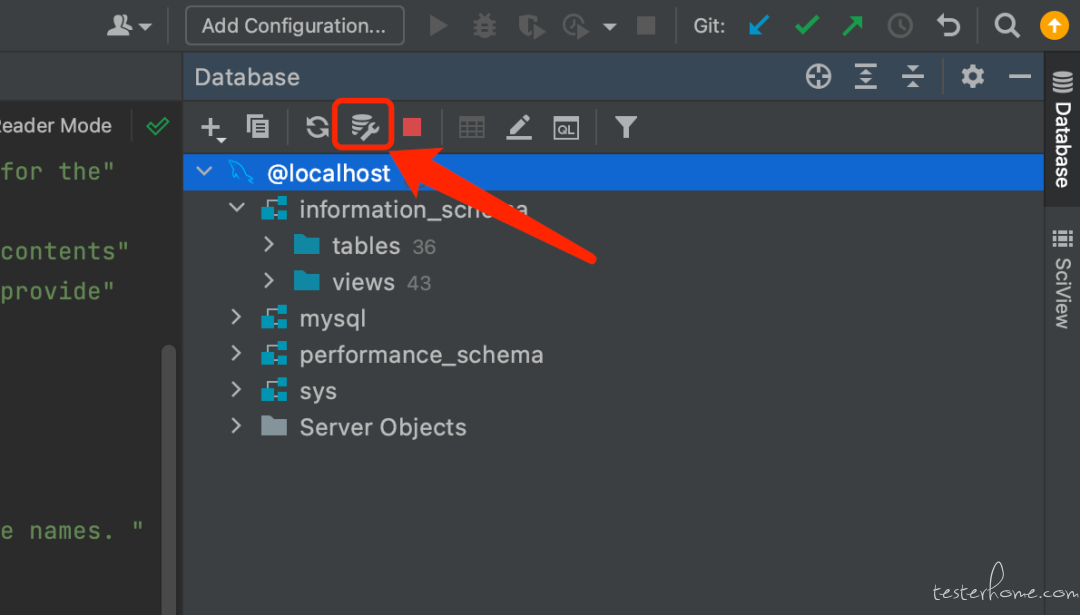Click red stop button in Database toolbar
This screenshot has width=1080, height=615.
pyautogui.click(x=412, y=127)
